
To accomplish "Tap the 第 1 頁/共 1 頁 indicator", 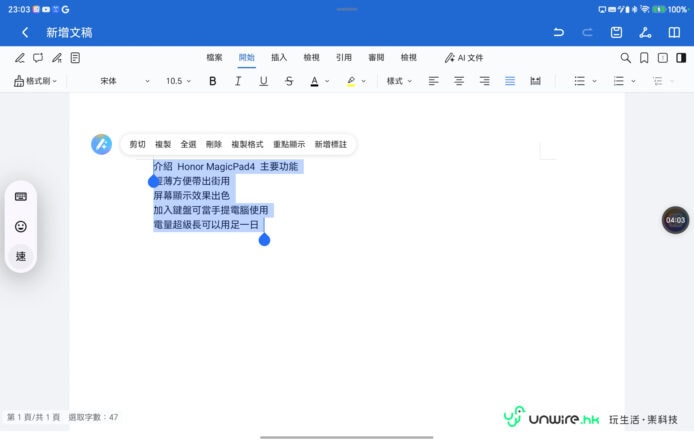I will (x=33, y=417).
